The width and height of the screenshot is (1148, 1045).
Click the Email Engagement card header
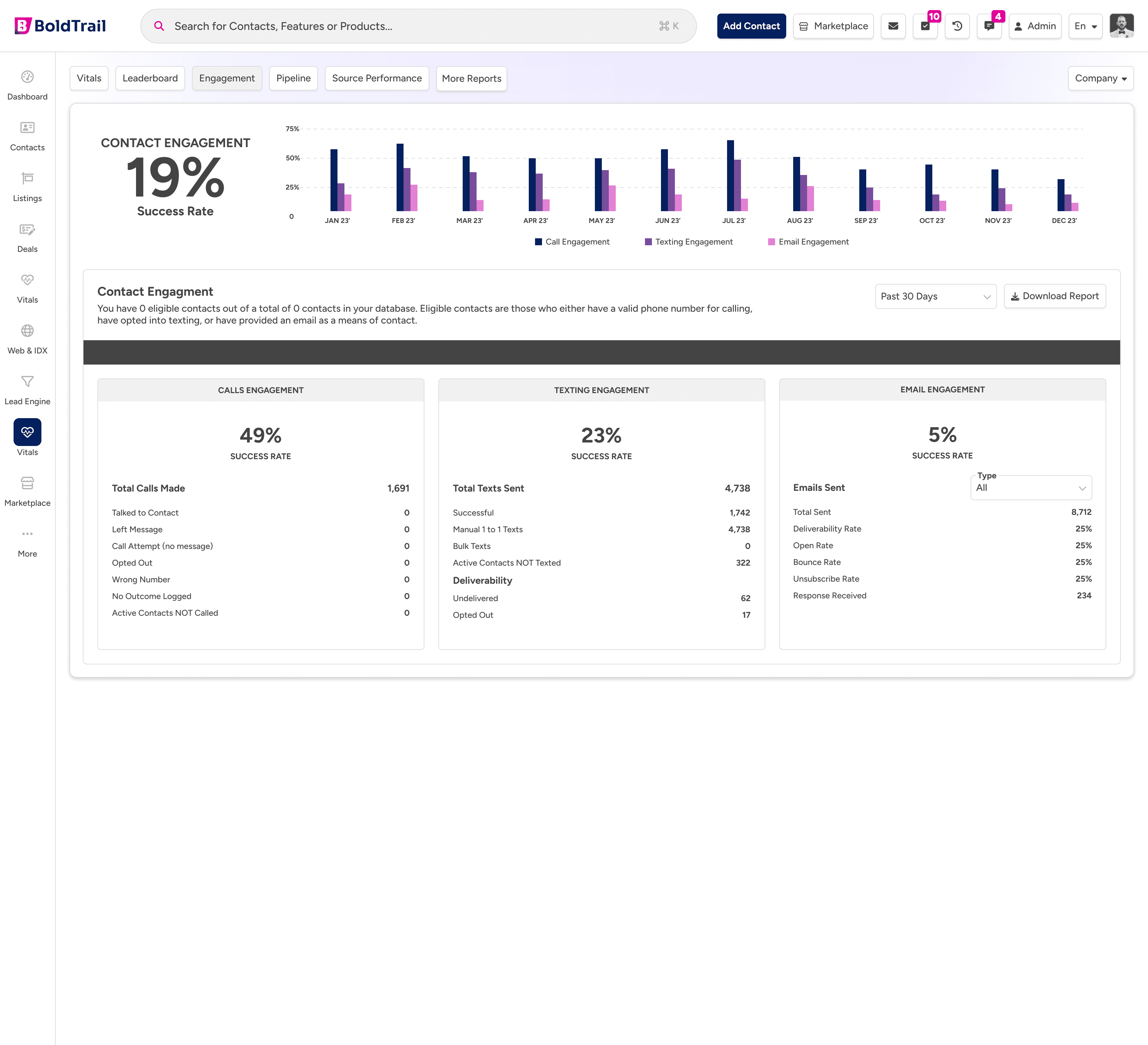pyautogui.click(x=942, y=390)
